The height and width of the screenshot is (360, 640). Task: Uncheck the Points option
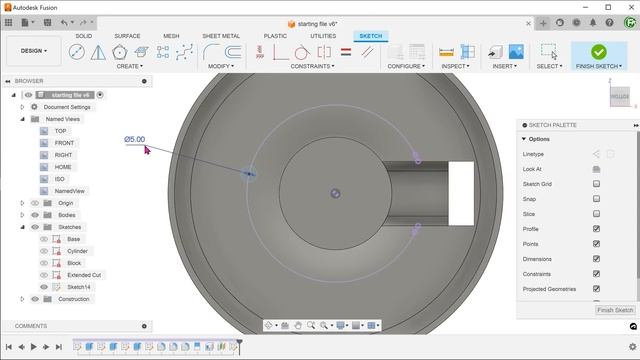click(596, 244)
